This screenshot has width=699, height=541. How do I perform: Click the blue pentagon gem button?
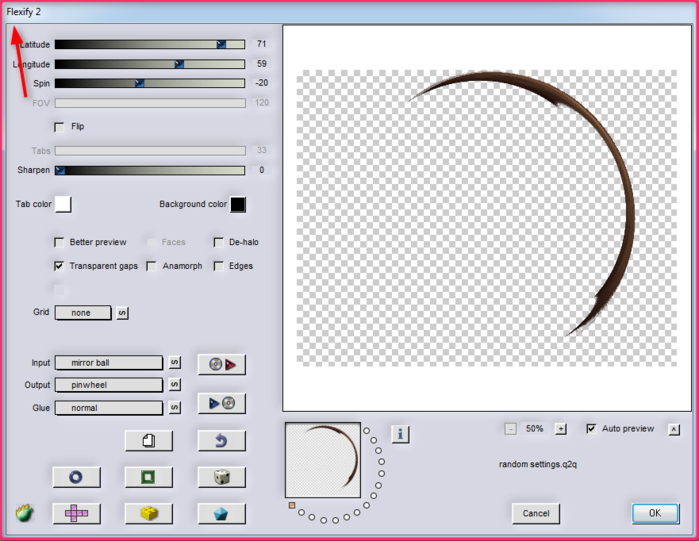coord(222,514)
